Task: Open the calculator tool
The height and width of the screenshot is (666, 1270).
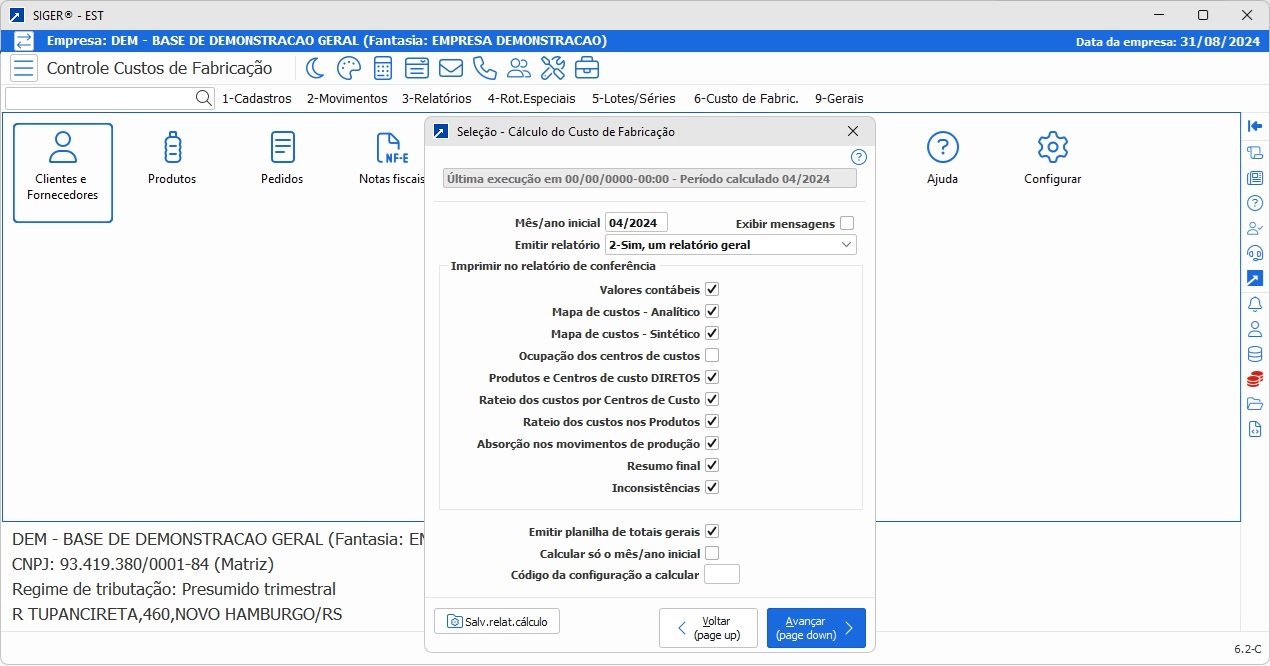Action: point(382,68)
